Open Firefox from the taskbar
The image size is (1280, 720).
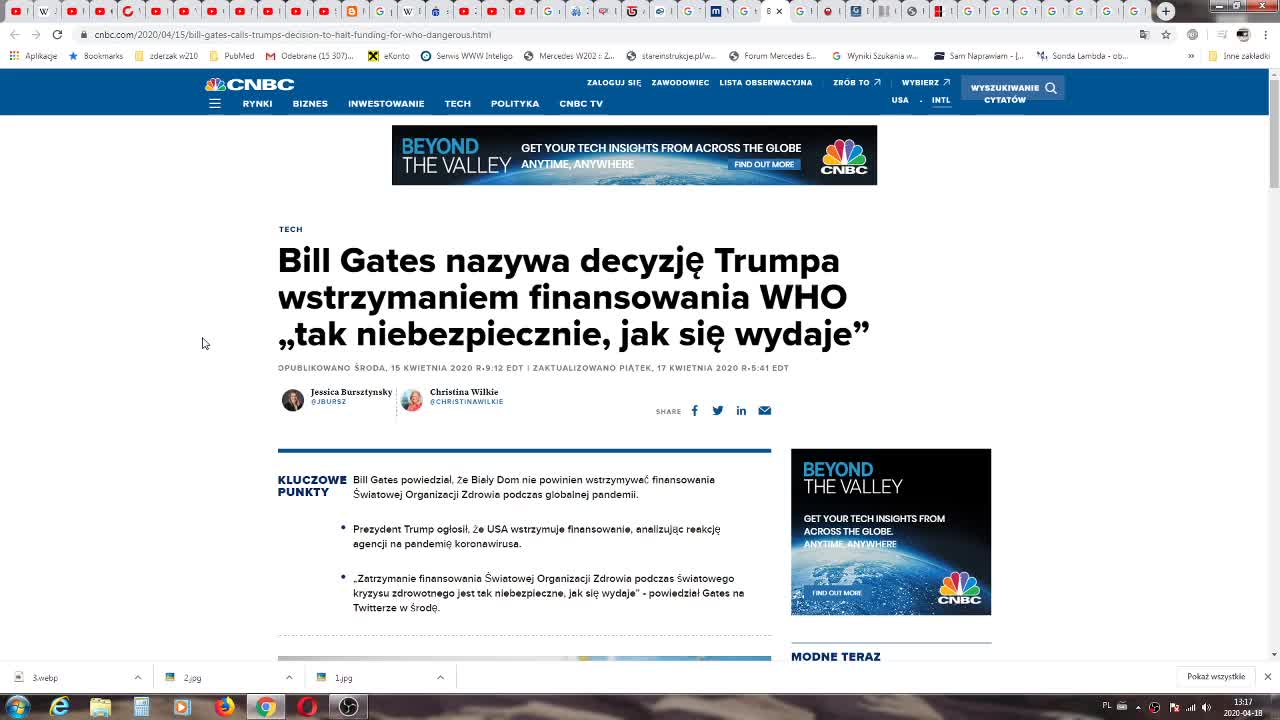pyautogui.click(x=224, y=707)
